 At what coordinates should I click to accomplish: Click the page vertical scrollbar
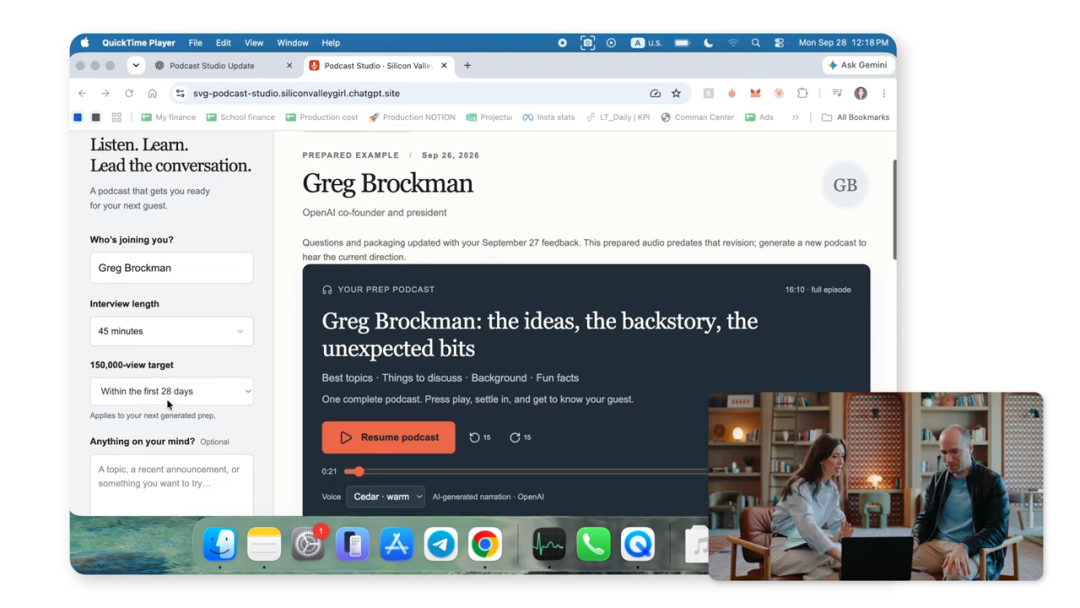pos(894,210)
